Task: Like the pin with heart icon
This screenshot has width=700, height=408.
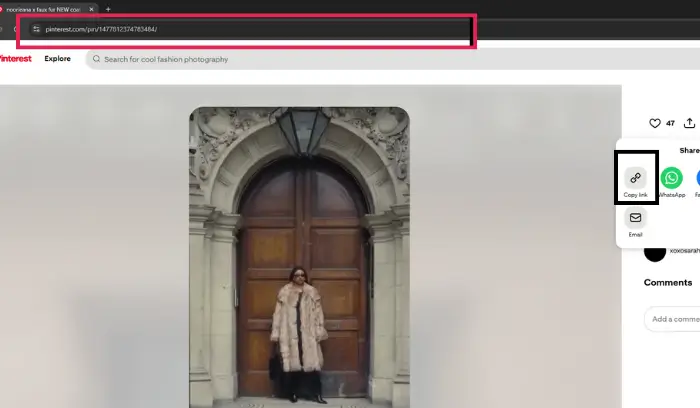Action: (x=655, y=123)
